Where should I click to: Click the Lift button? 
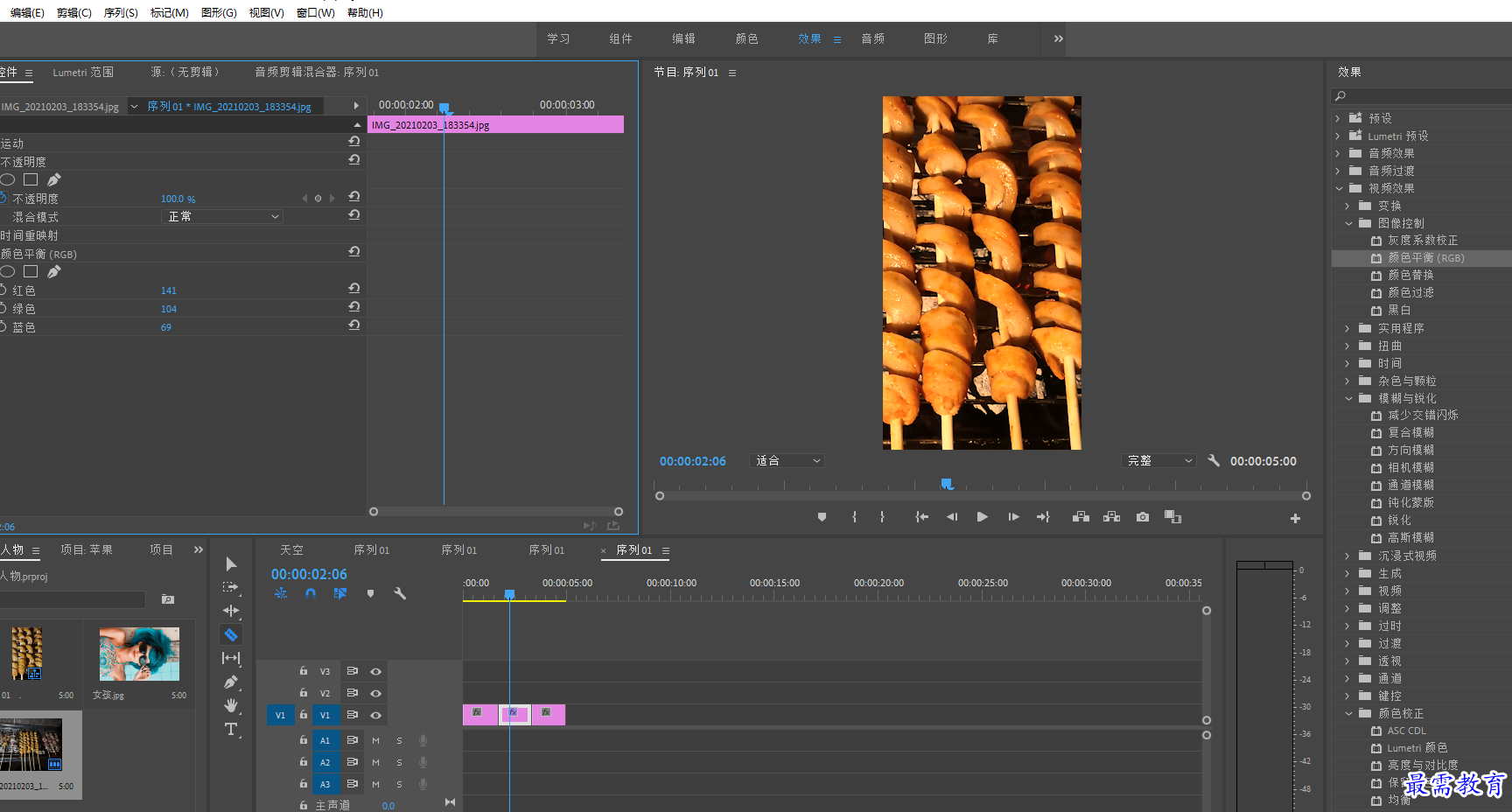point(1081,517)
